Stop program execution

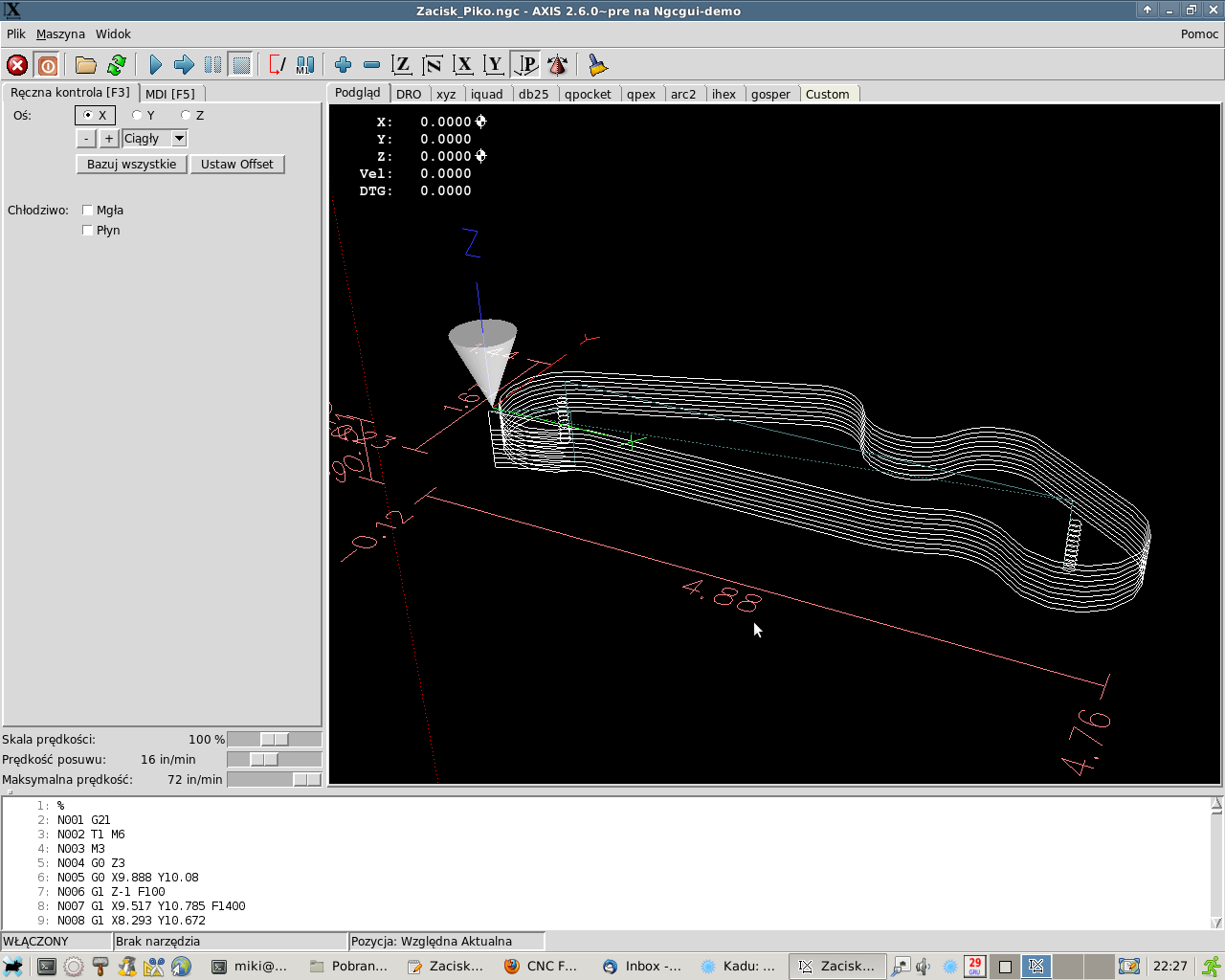click(241, 65)
